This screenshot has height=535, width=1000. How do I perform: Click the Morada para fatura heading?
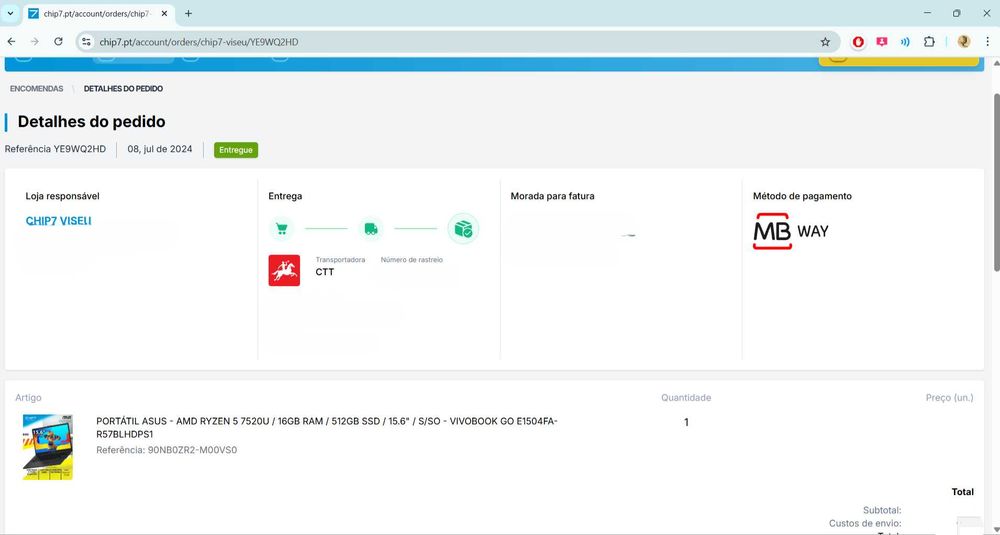click(552, 196)
